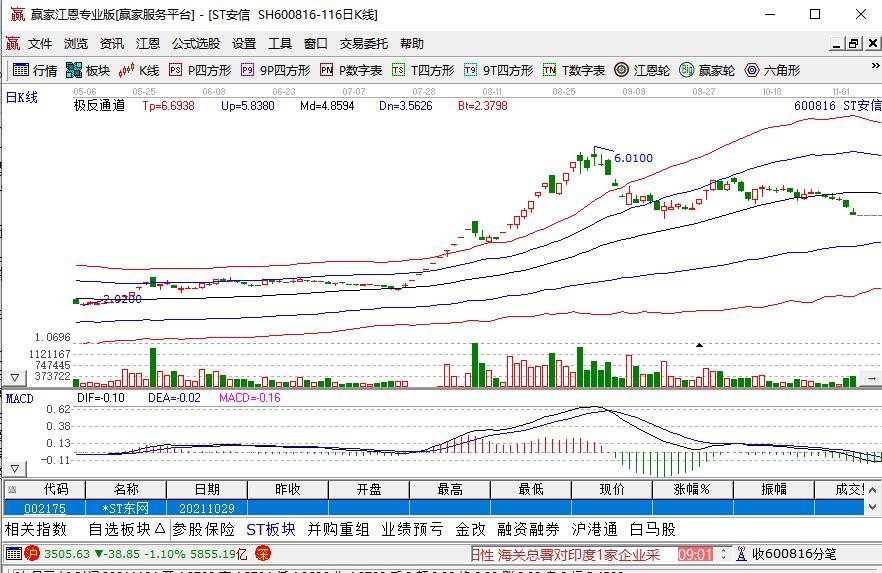The width and height of the screenshot is (882, 573).
Task: Open the 窗口 menu
Action: coord(316,43)
